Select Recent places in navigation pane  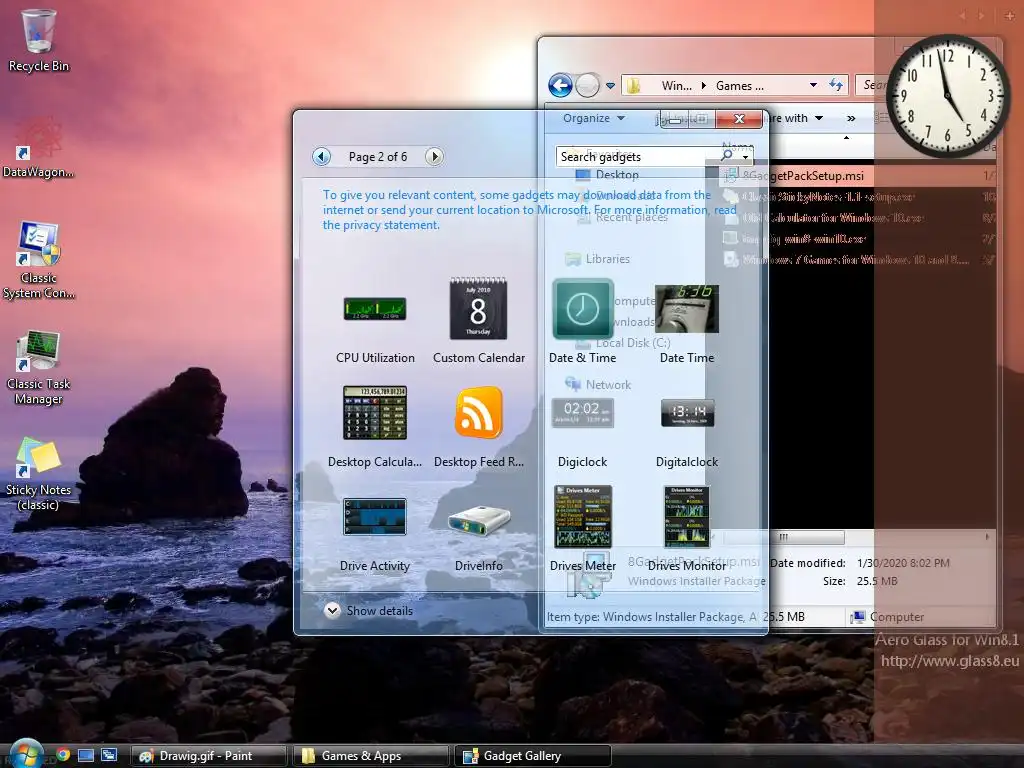[x=623, y=217]
